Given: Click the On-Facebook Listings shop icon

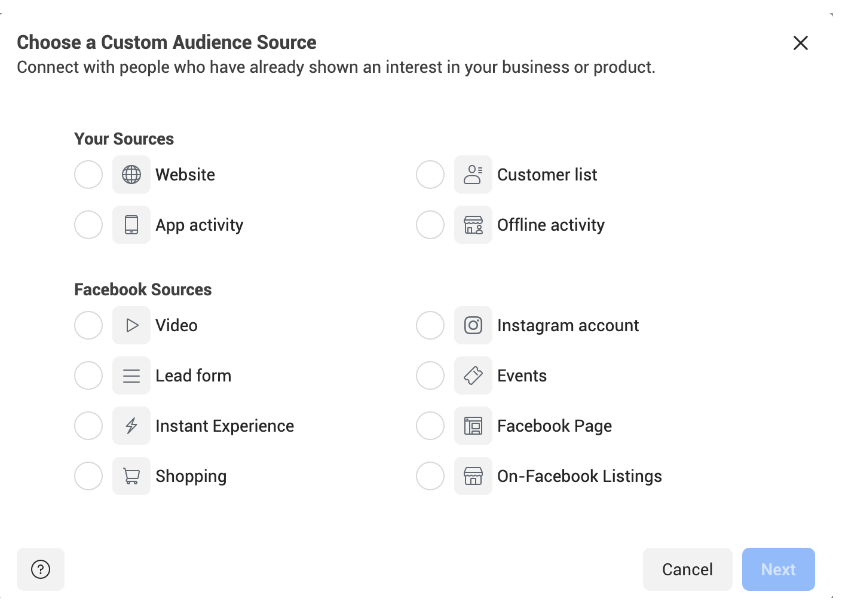Looking at the screenshot, I should (x=473, y=477).
